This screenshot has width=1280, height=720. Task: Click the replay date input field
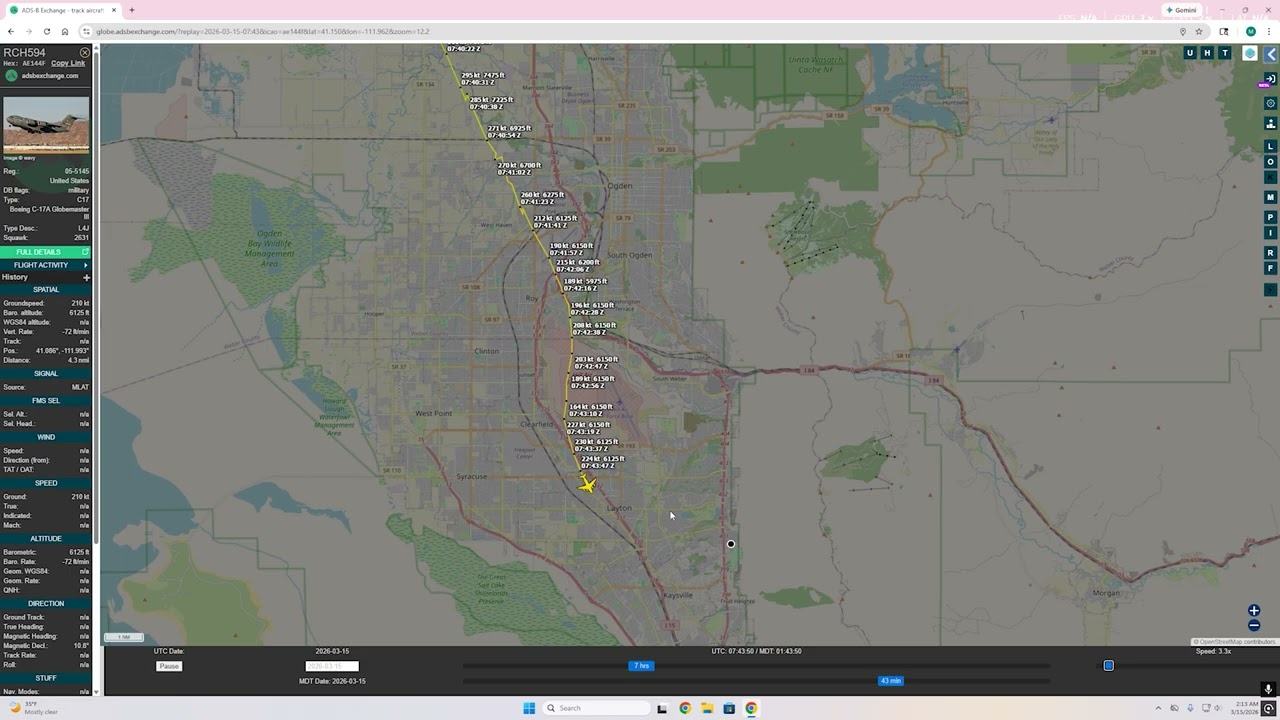click(x=332, y=666)
